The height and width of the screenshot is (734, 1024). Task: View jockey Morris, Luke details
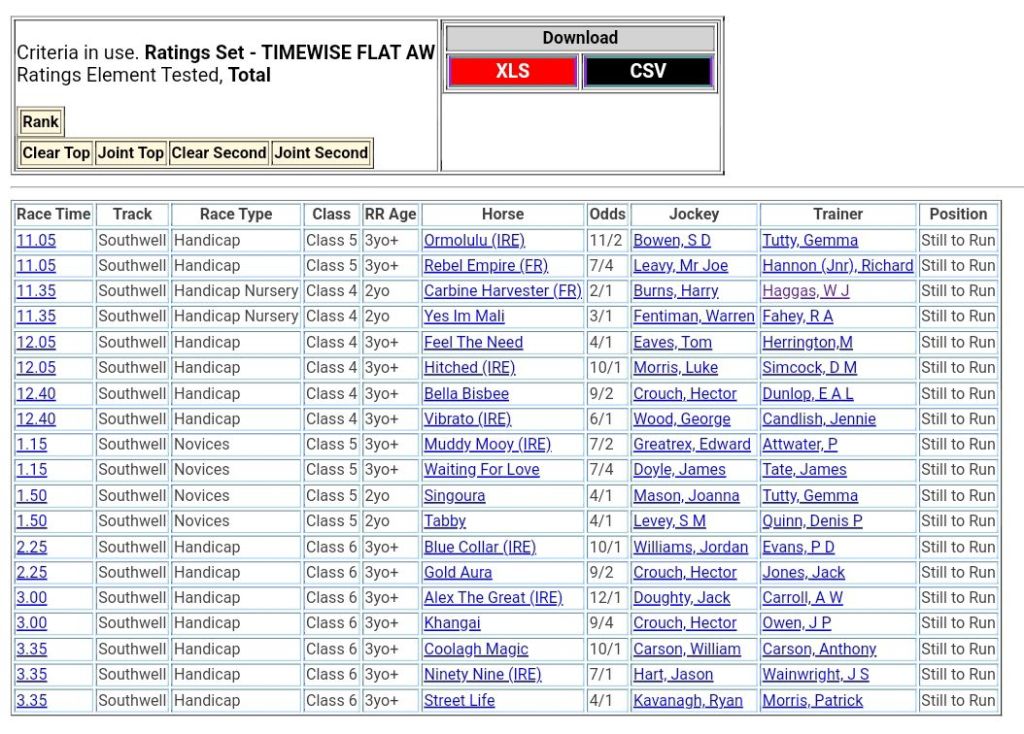point(675,367)
